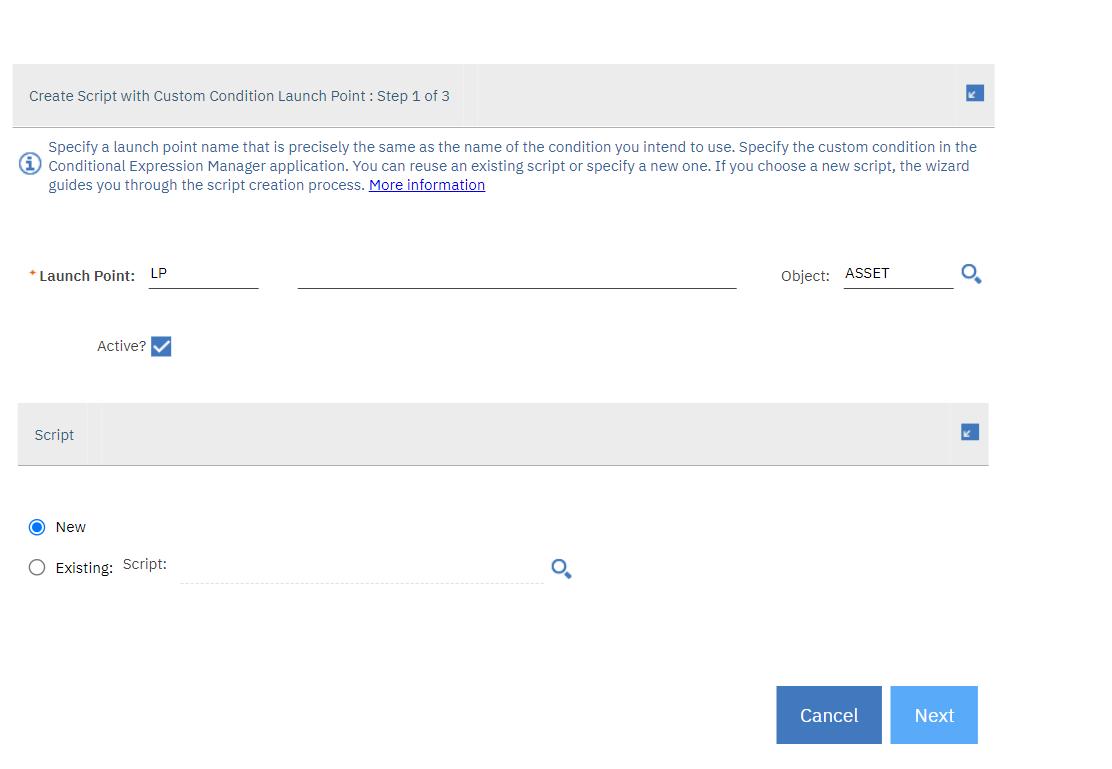Screen dimensions: 1112x769
Task: Choose the Existing script option
Action: [37, 567]
